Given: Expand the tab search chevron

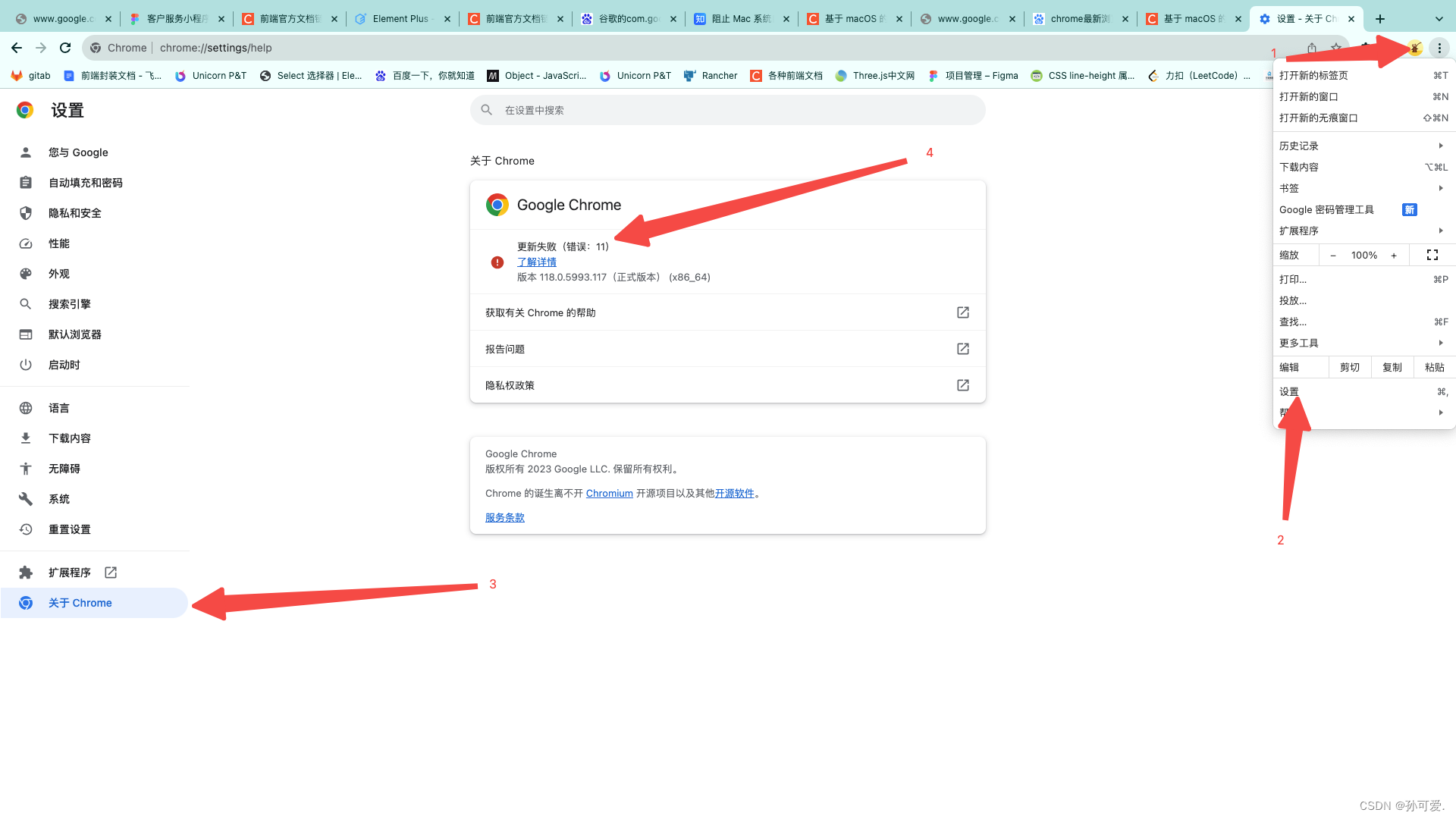Looking at the screenshot, I should tap(1439, 19).
